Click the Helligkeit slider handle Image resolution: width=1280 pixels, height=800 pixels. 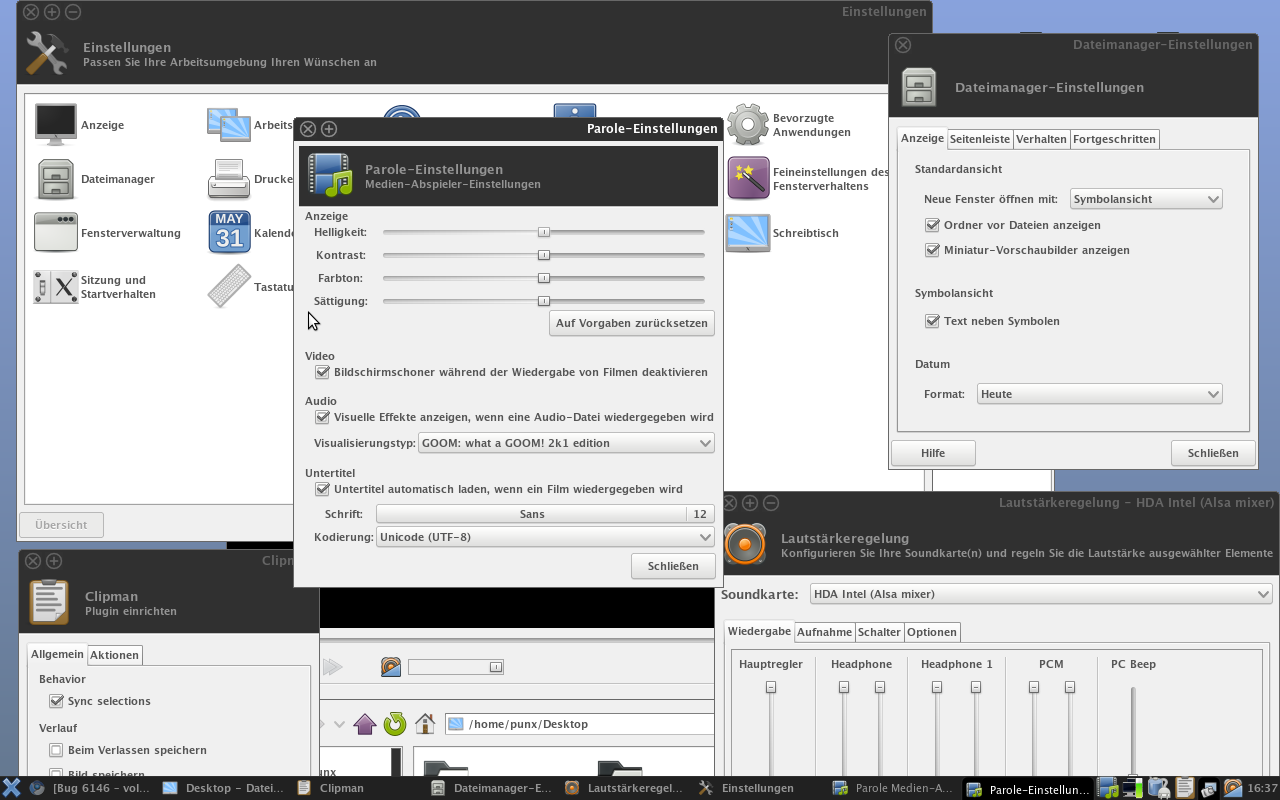click(x=544, y=232)
